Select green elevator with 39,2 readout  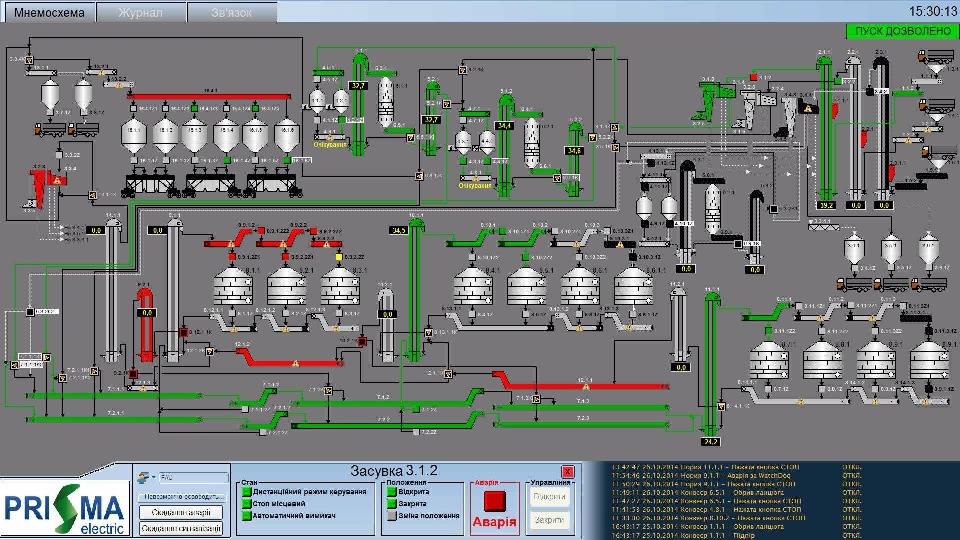click(x=825, y=129)
